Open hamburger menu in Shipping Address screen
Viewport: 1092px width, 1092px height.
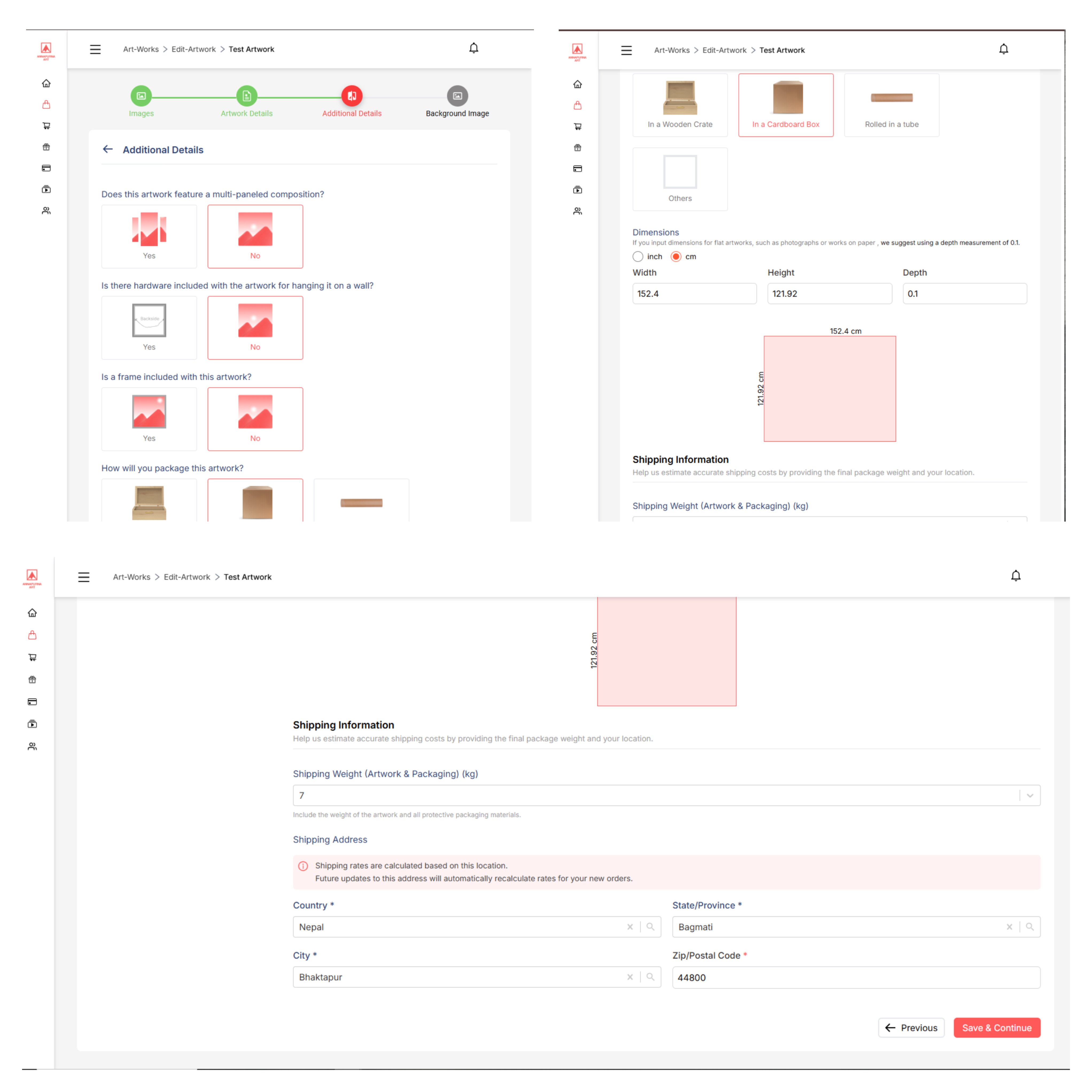point(84,577)
